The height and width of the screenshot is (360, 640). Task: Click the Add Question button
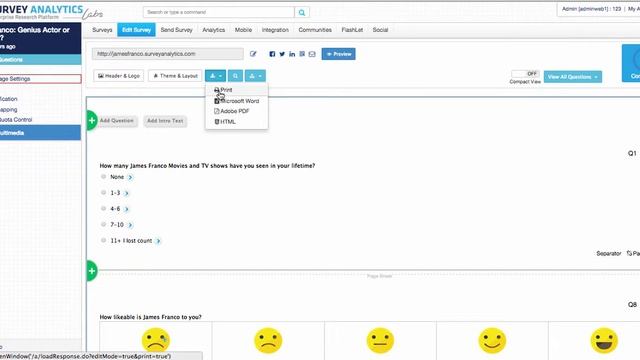(117, 121)
